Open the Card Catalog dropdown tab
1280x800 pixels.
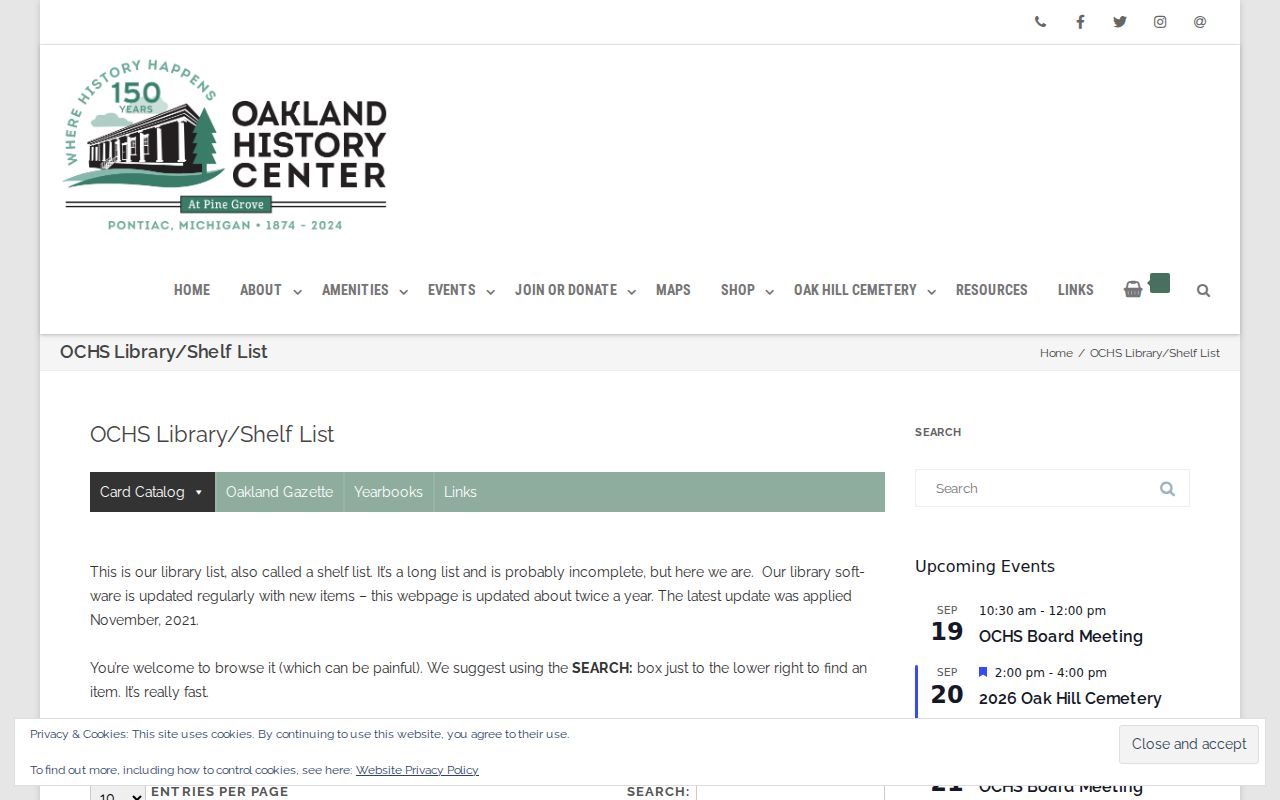point(152,492)
